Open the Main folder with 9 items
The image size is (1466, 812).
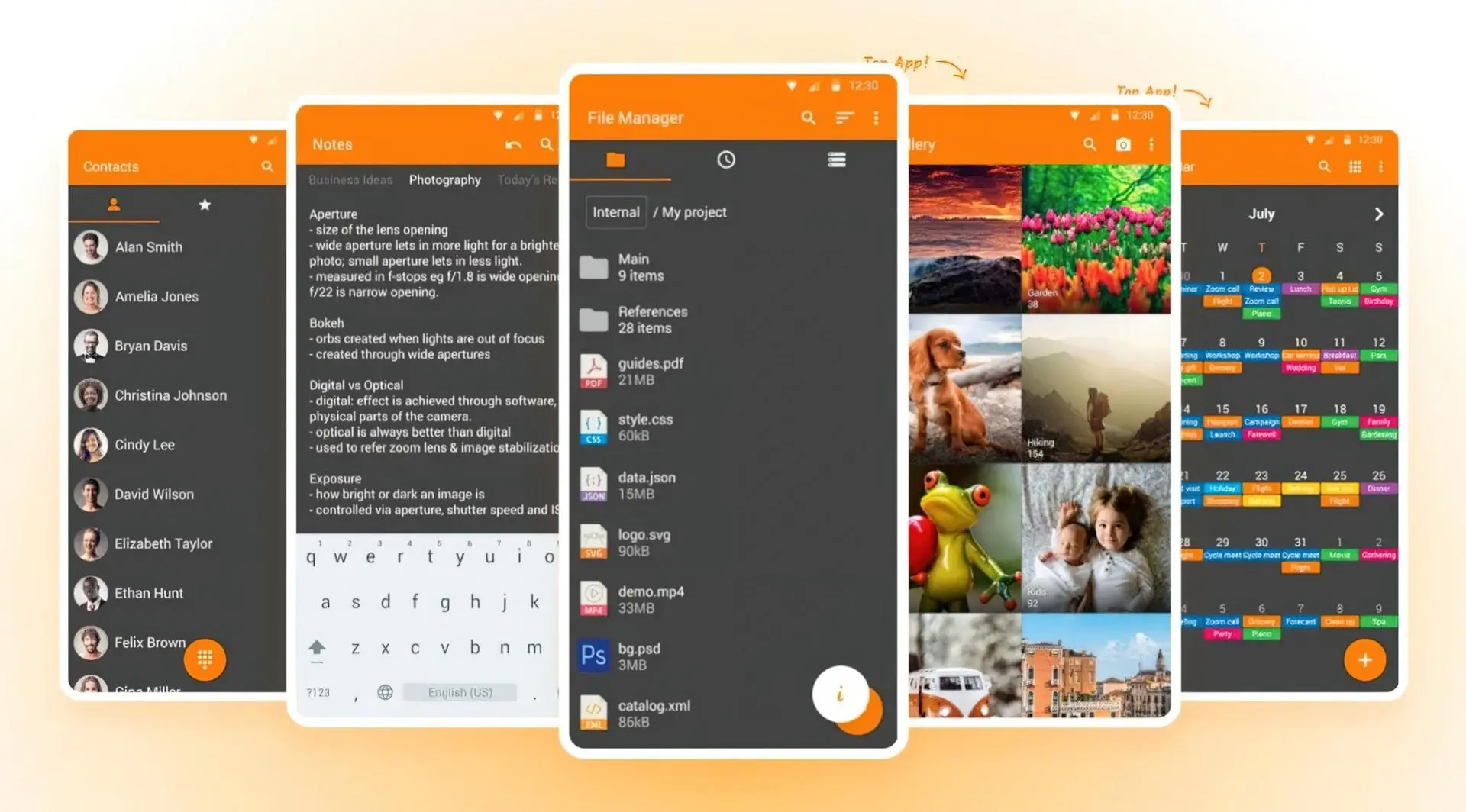click(733, 267)
